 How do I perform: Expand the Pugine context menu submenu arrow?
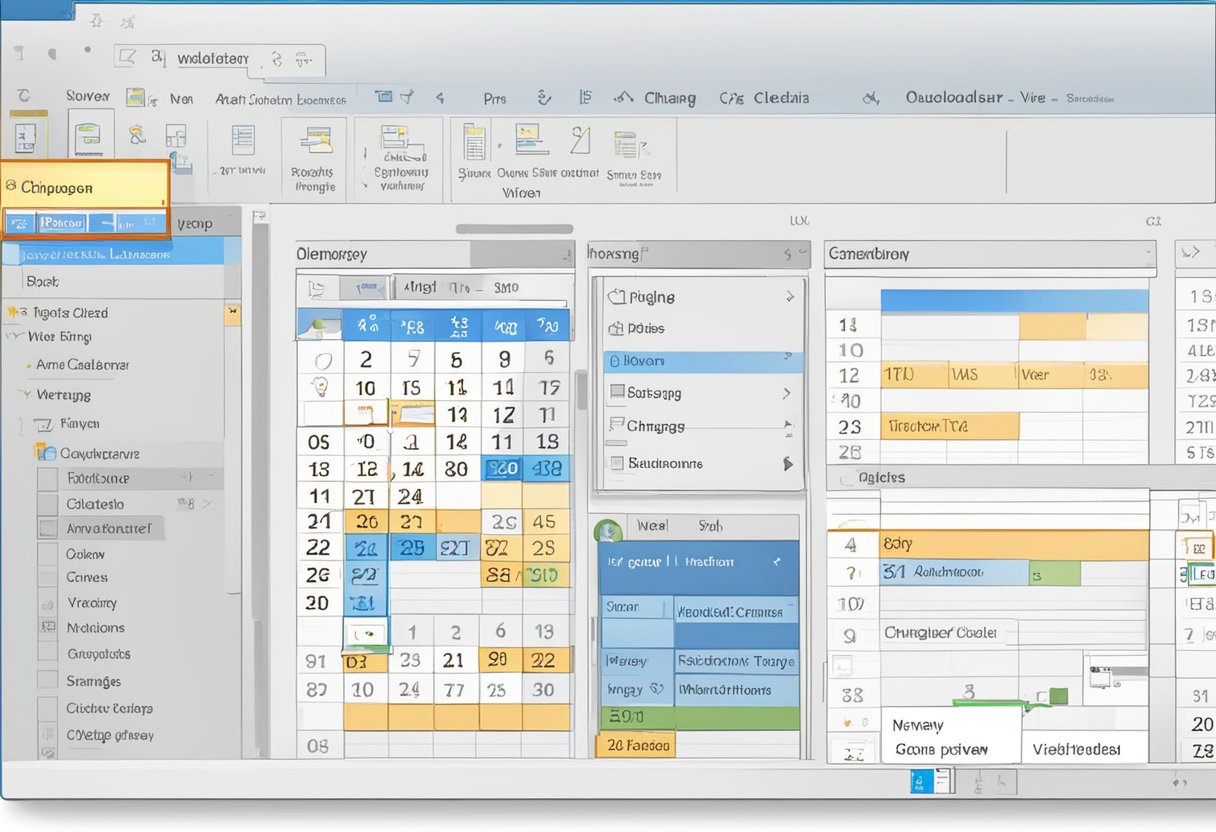(789, 297)
